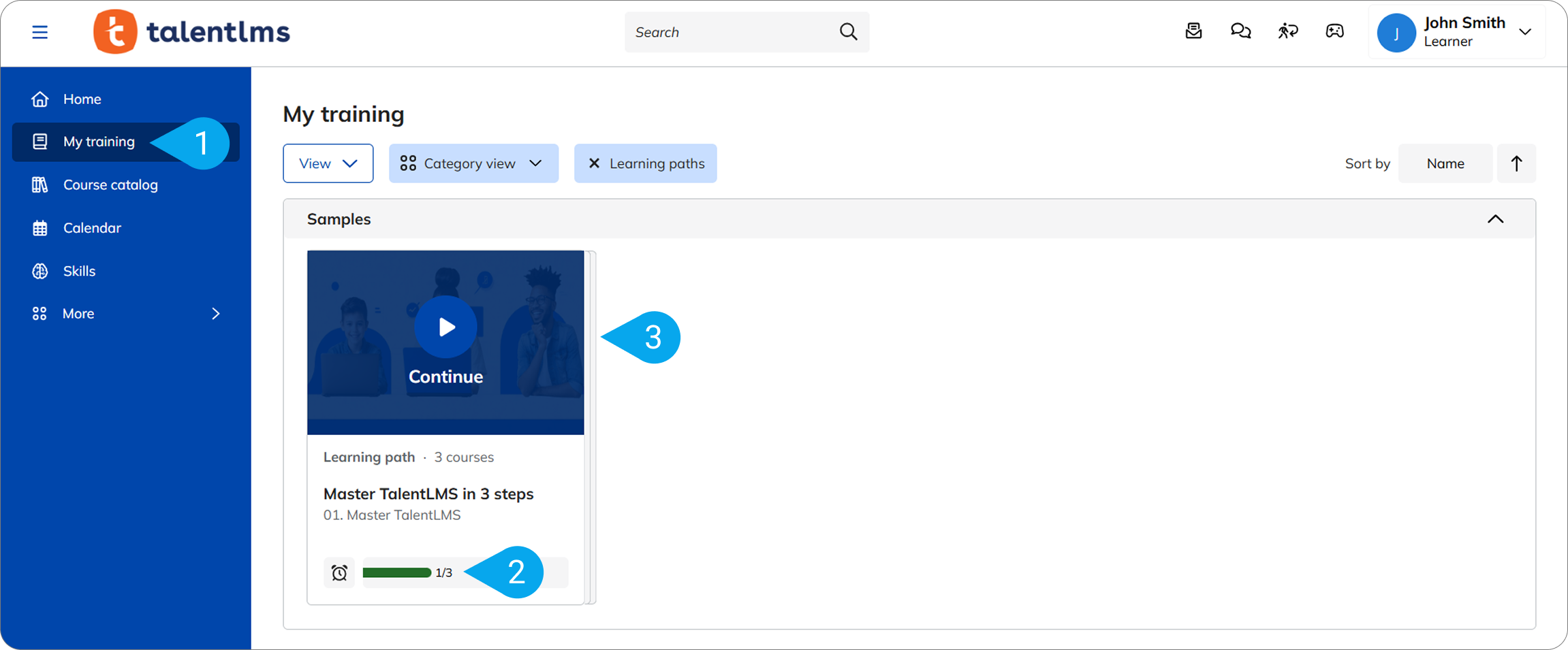The height and width of the screenshot is (650, 1568).
Task: Open Course catalog in sidebar
Action: pos(110,184)
